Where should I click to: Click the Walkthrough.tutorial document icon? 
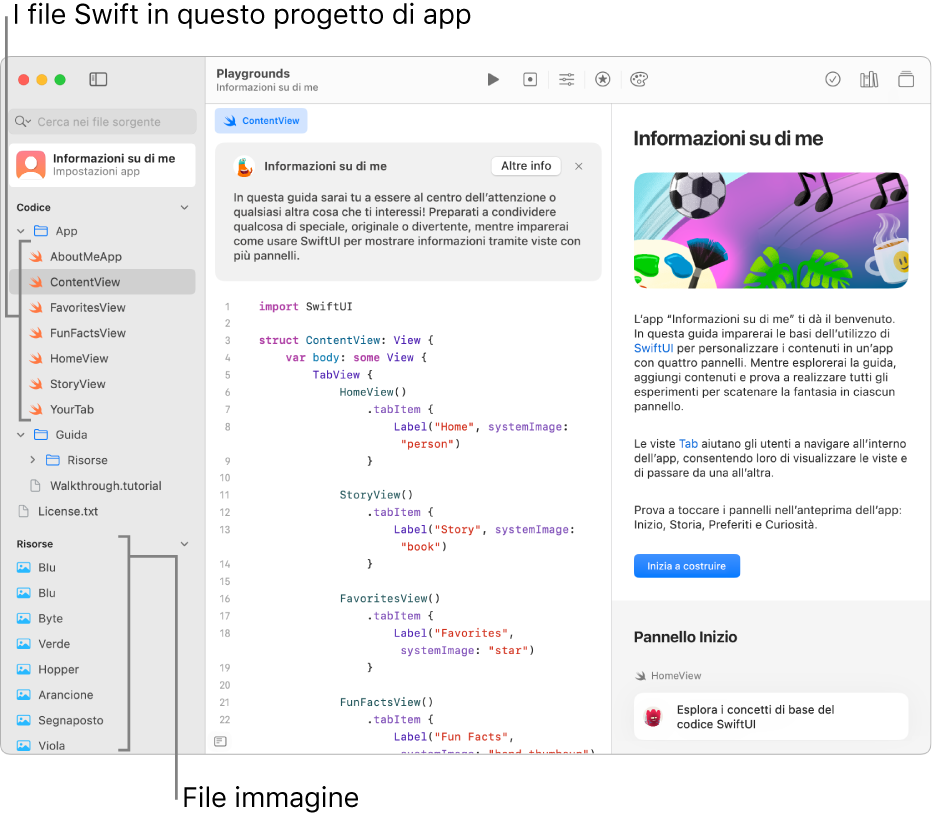tap(36, 485)
